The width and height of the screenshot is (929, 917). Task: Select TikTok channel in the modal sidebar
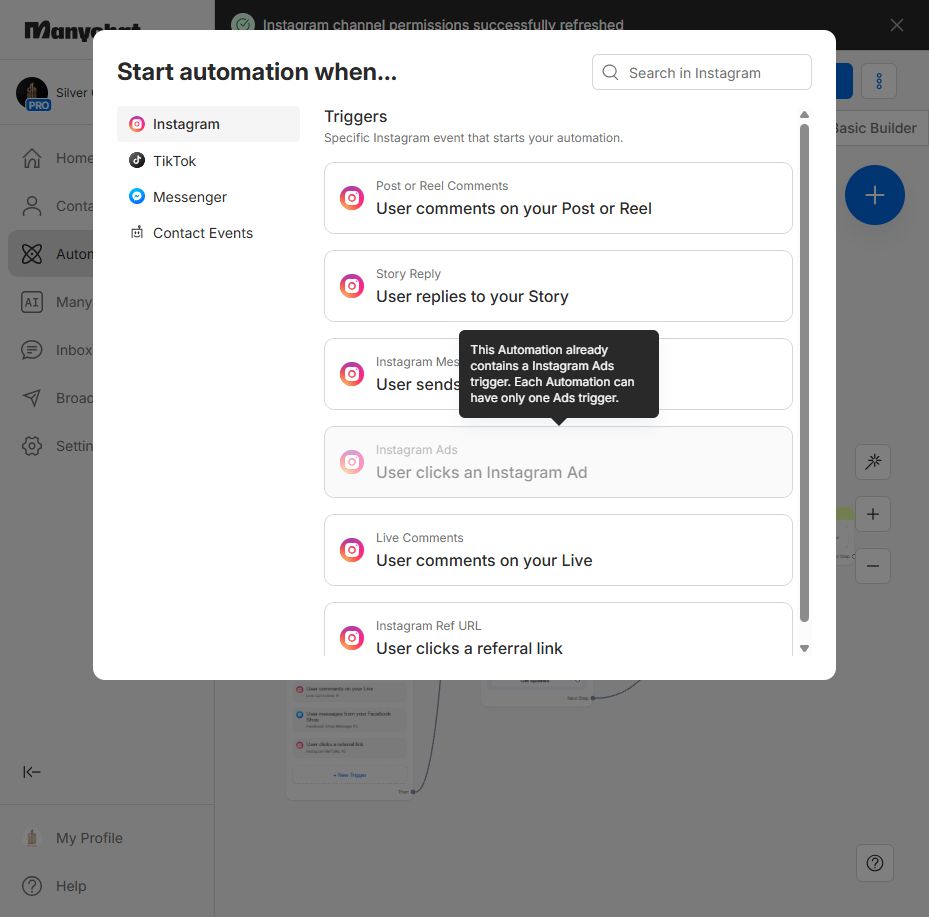click(x=208, y=161)
